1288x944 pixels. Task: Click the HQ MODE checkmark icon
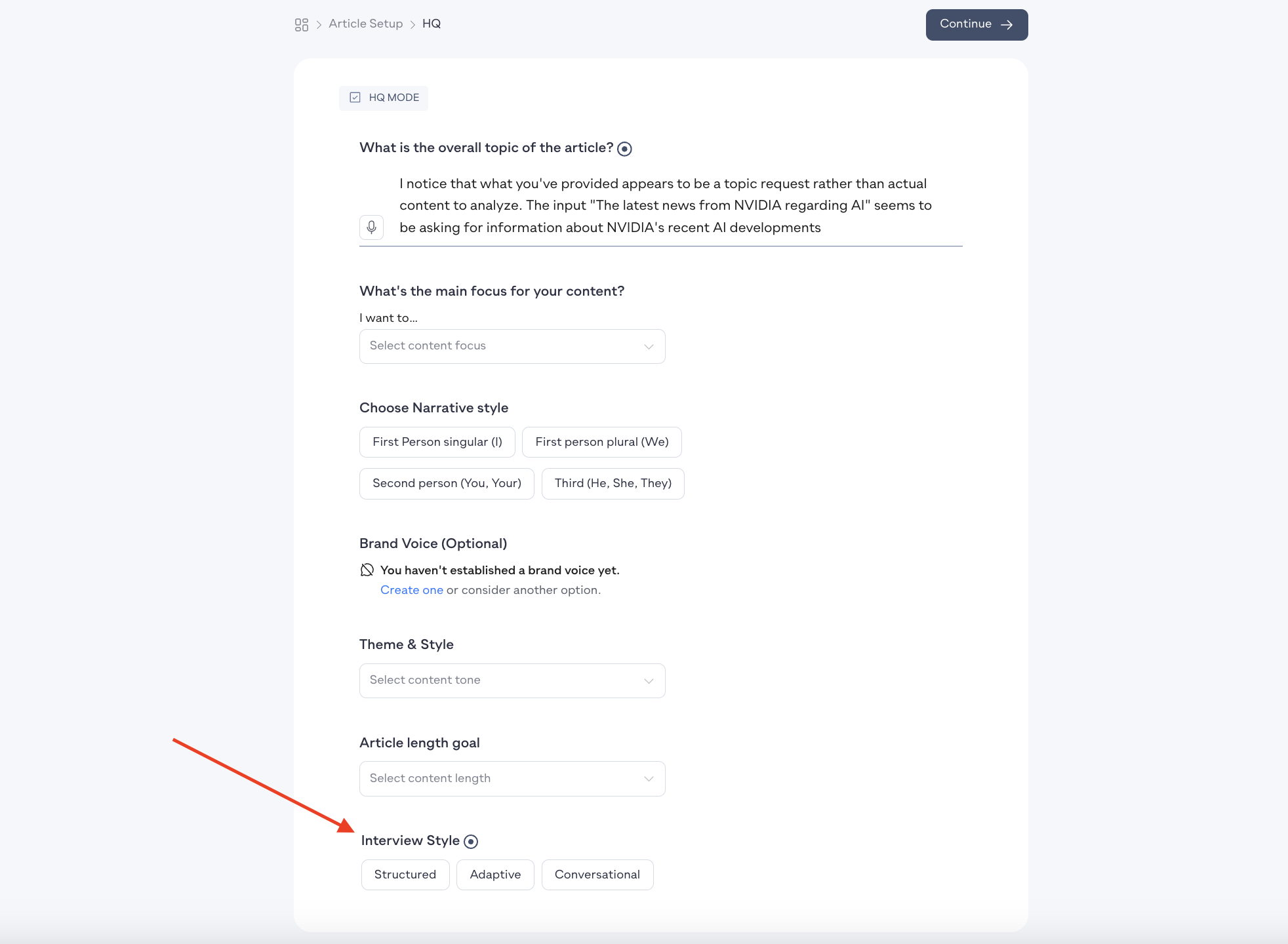point(355,98)
